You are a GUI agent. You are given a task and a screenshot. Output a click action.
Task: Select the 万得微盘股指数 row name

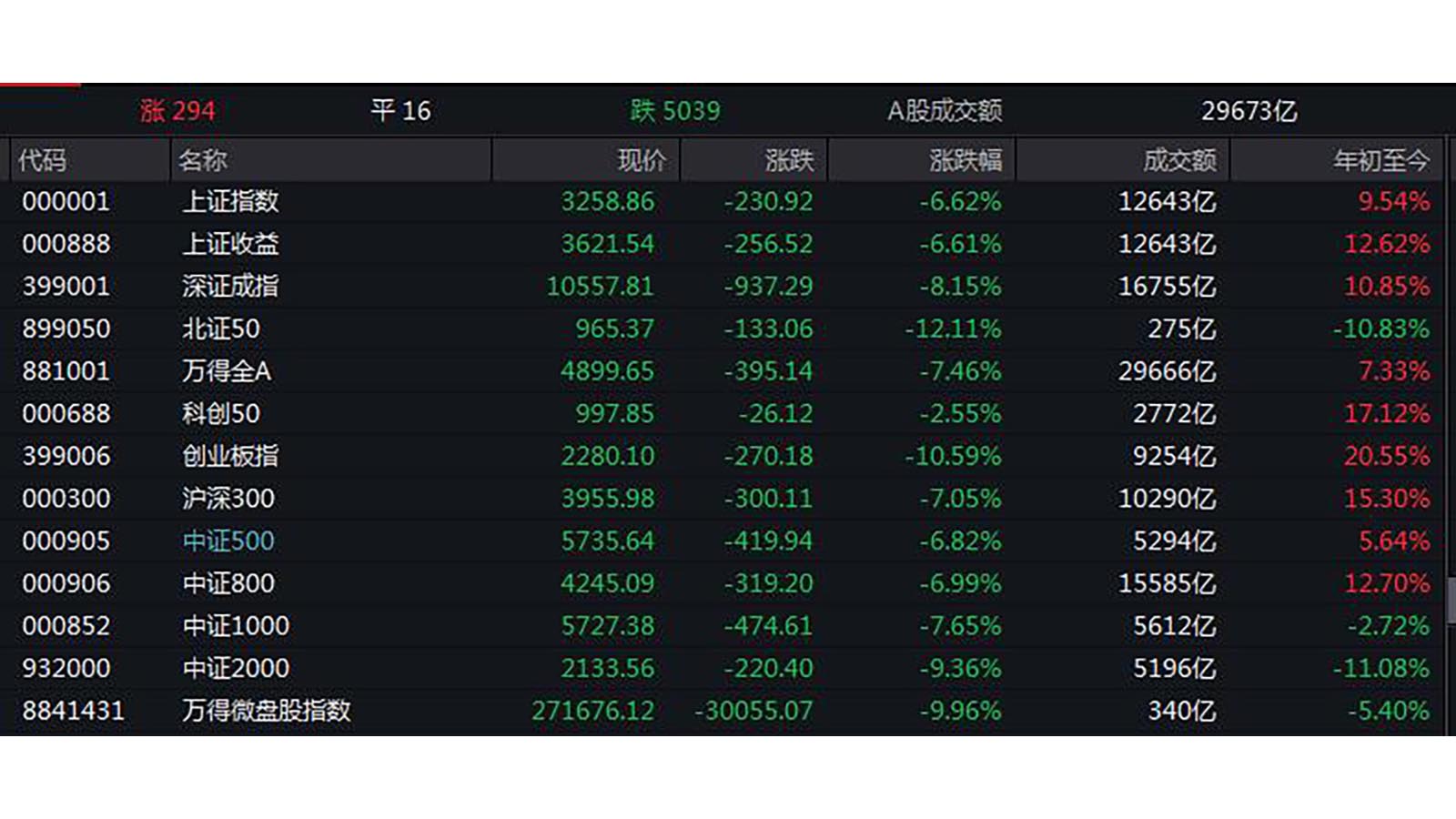coord(267,711)
